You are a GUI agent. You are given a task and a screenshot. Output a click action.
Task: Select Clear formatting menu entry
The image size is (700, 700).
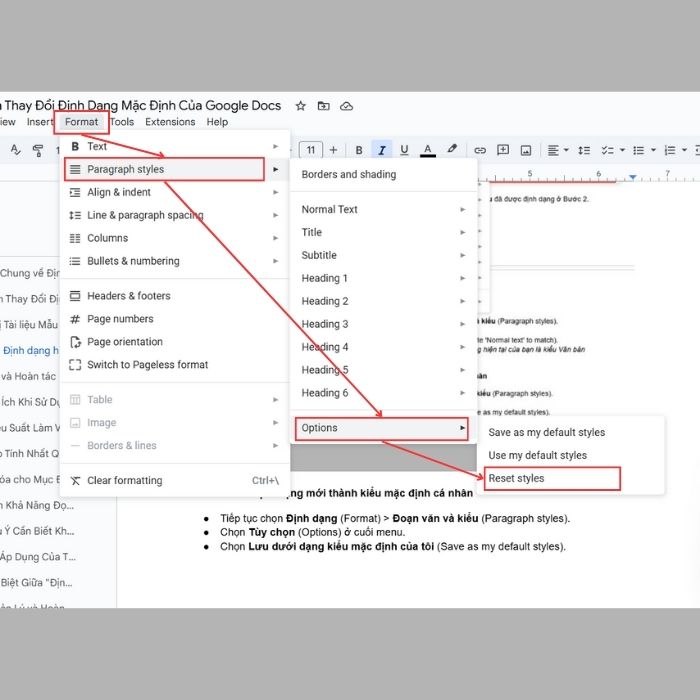tap(175, 480)
